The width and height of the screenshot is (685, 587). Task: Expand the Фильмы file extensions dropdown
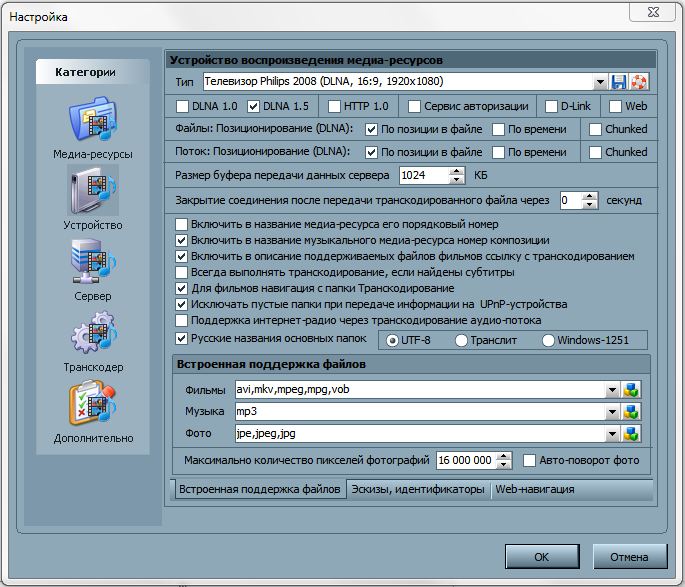(612, 390)
